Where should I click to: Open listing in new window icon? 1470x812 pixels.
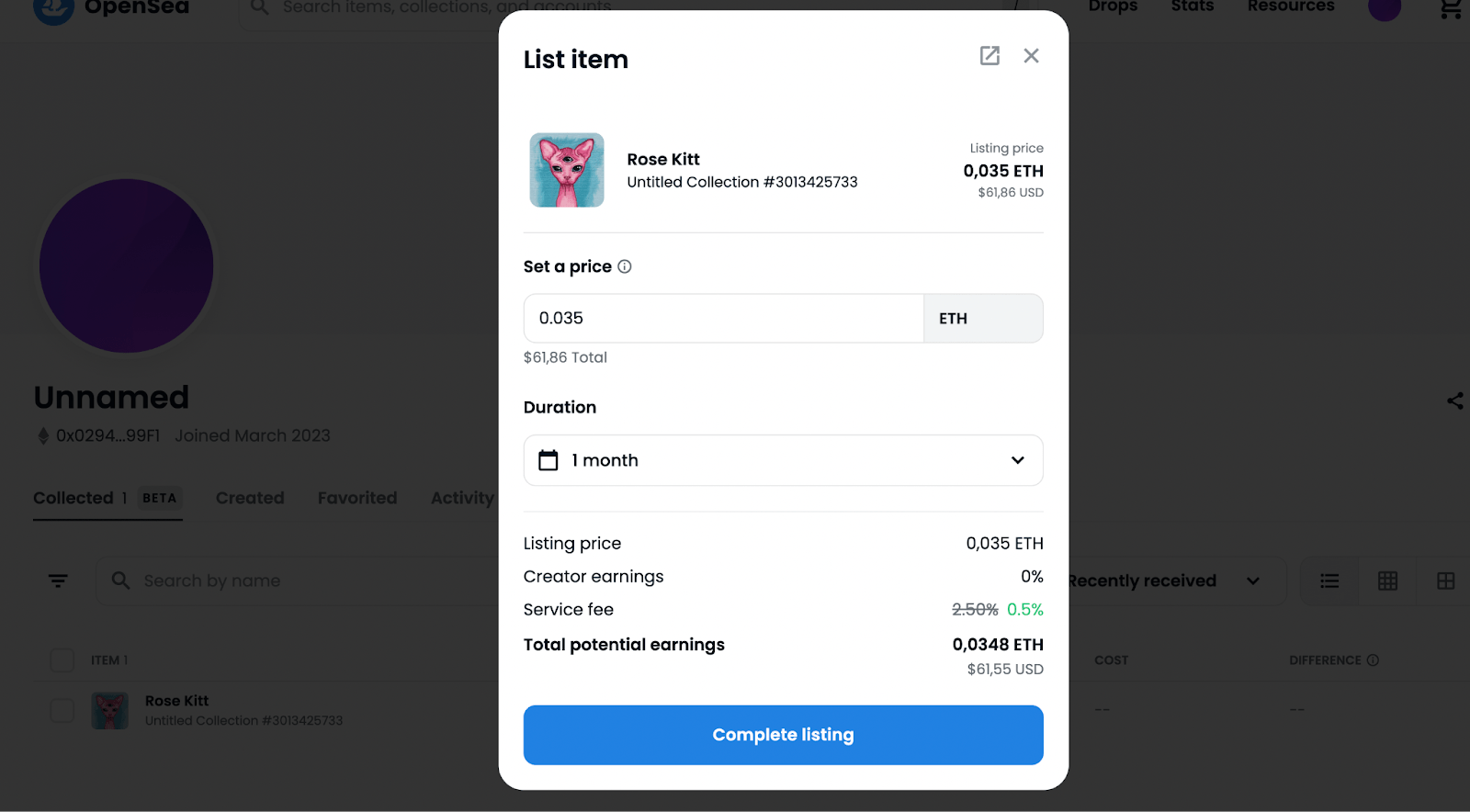tap(989, 56)
